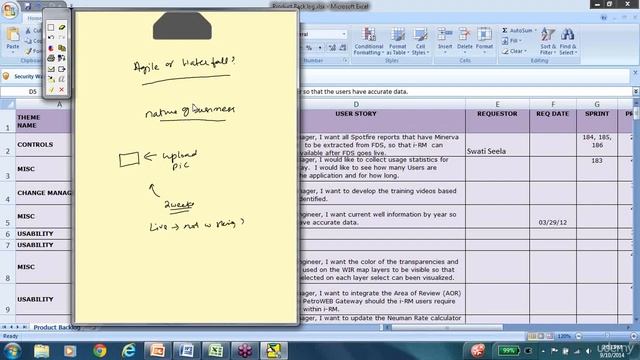Click the battery 99% indicator
The height and width of the screenshot is (360, 640).
[x=509, y=351]
